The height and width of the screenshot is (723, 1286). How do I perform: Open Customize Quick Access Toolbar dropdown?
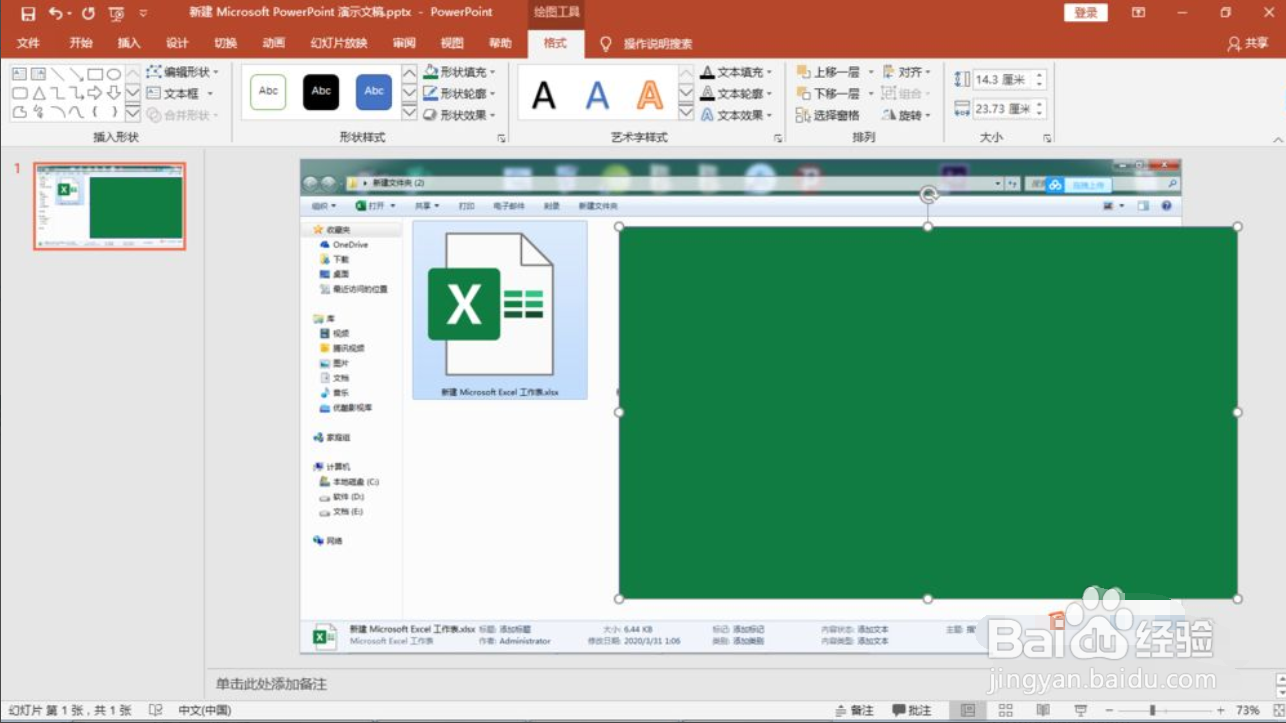click(143, 13)
